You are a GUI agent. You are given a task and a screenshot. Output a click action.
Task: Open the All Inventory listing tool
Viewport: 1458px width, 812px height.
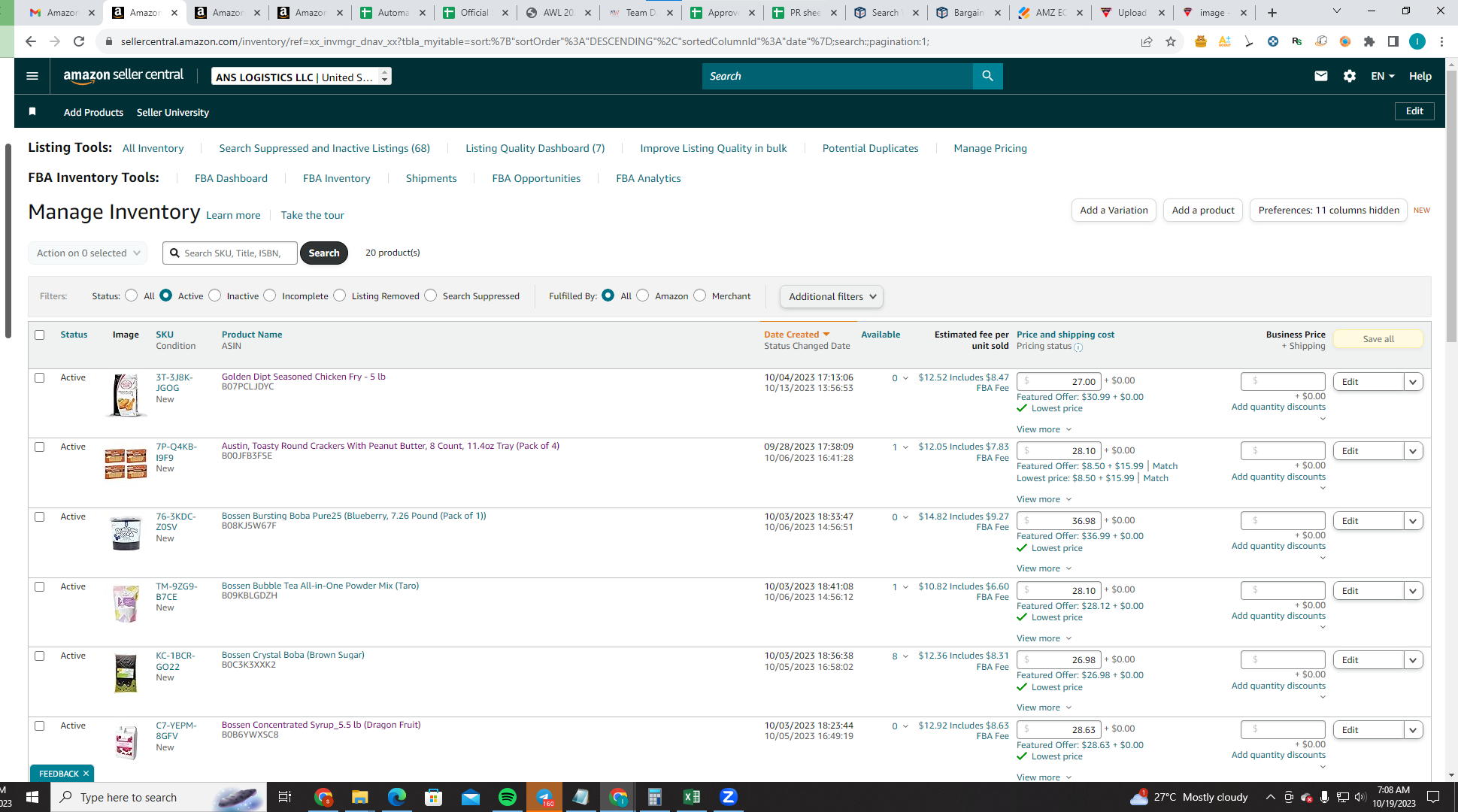pyautogui.click(x=153, y=148)
